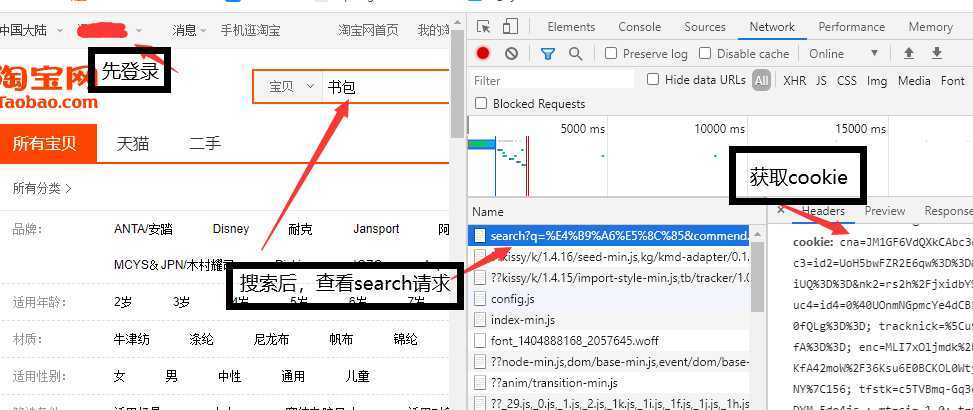973x410 pixels.
Task: Select material 帆布
Action: click(x=341, y=339)
